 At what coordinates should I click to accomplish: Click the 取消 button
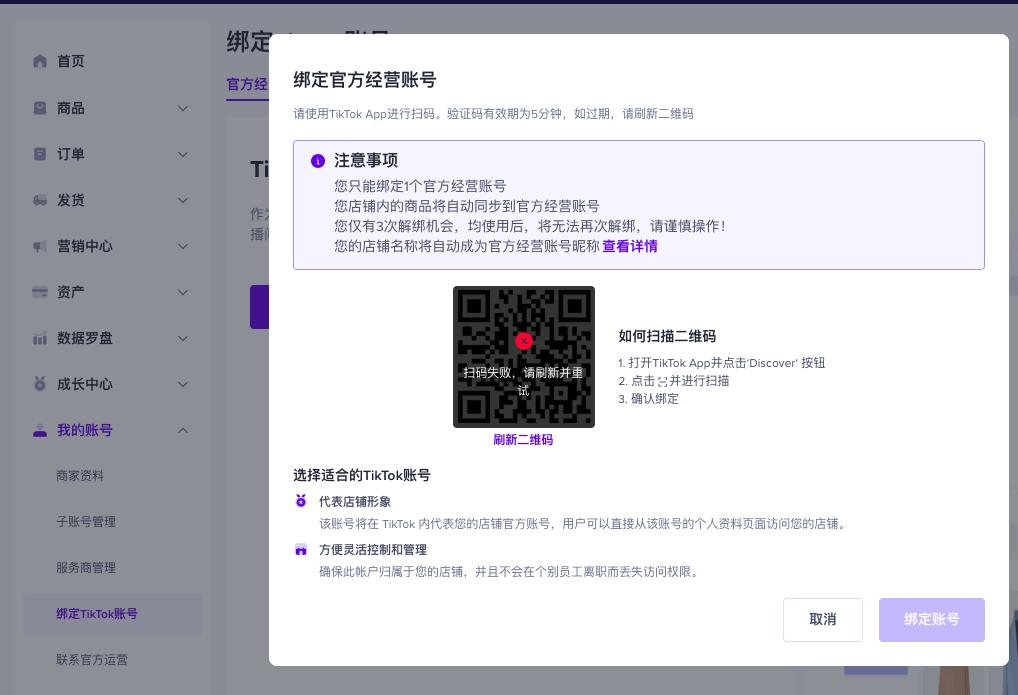pyautogui.click(x=823, y=620)
